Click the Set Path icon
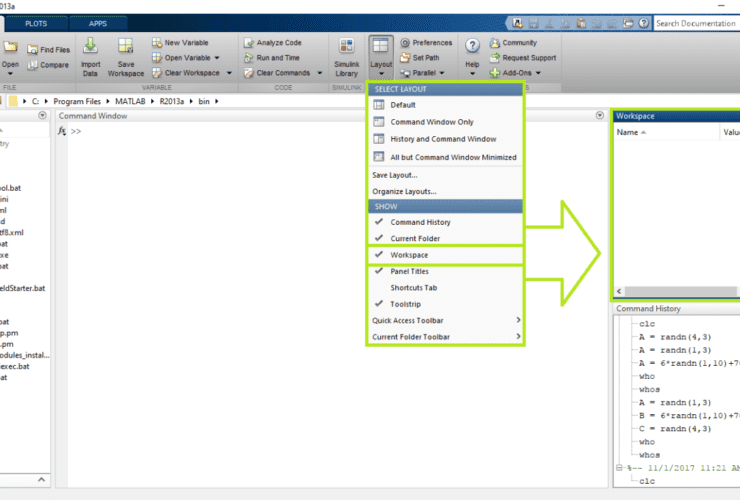This screenshot has width=740, height=500. [x=405, y=58]
